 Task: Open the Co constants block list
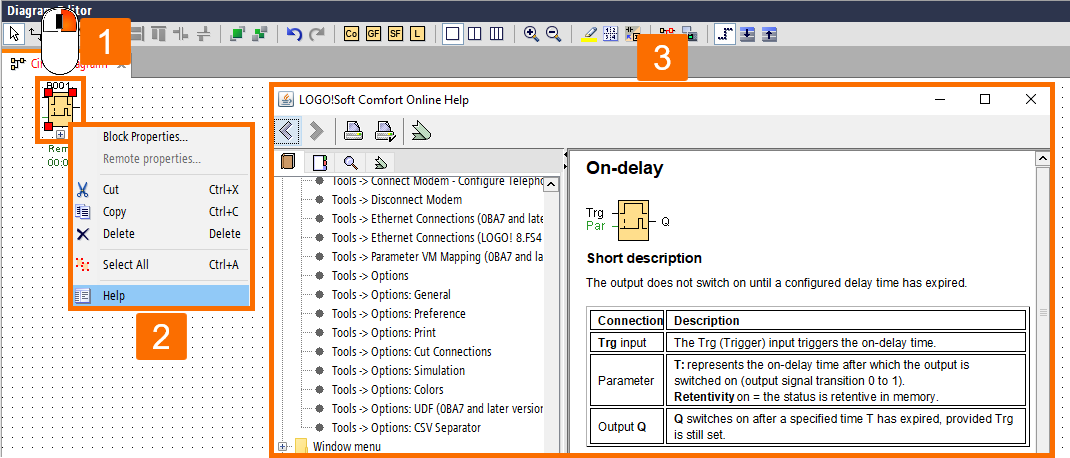coord(351,33)
